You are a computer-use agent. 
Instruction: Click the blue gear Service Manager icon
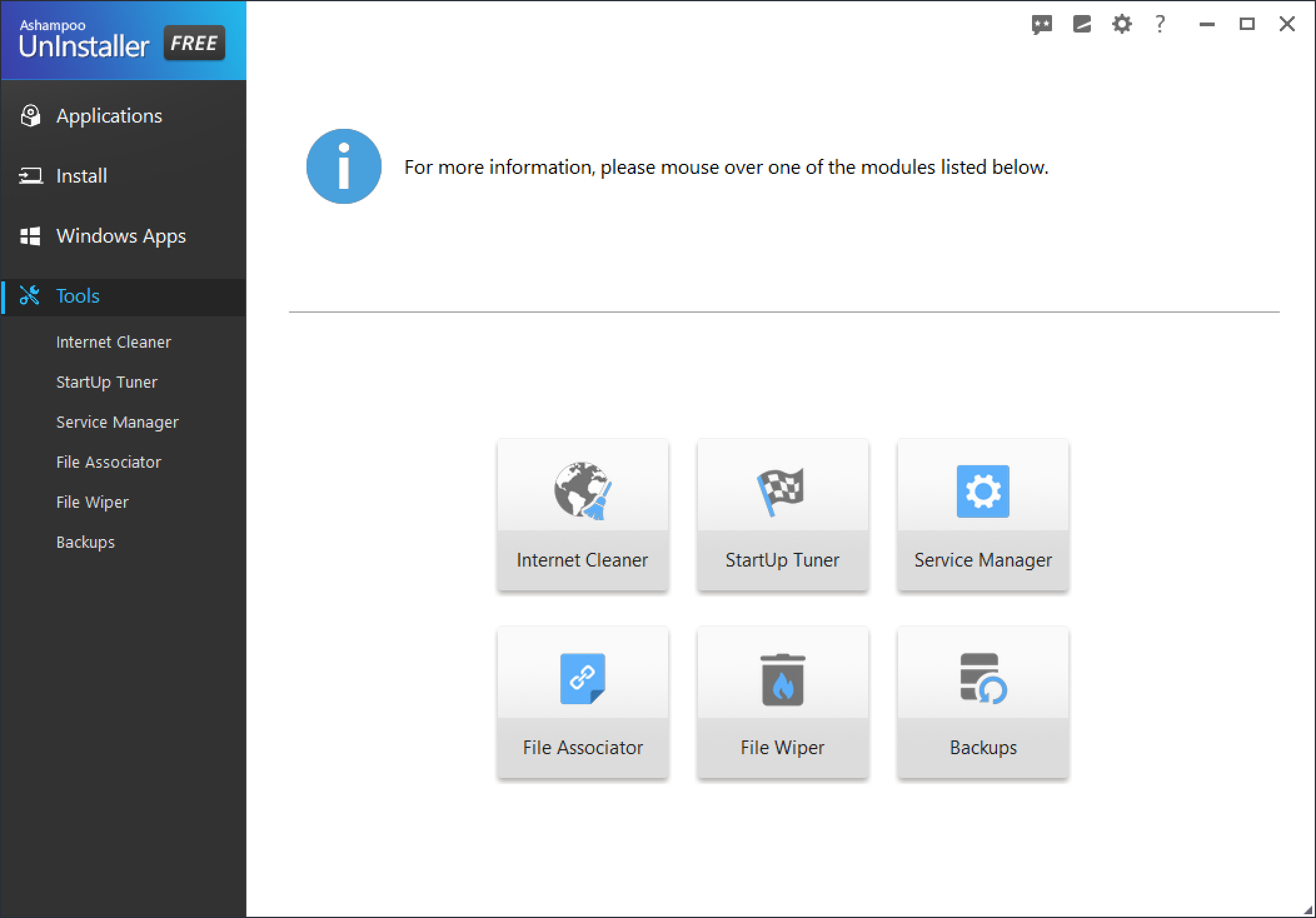[983, 491]
